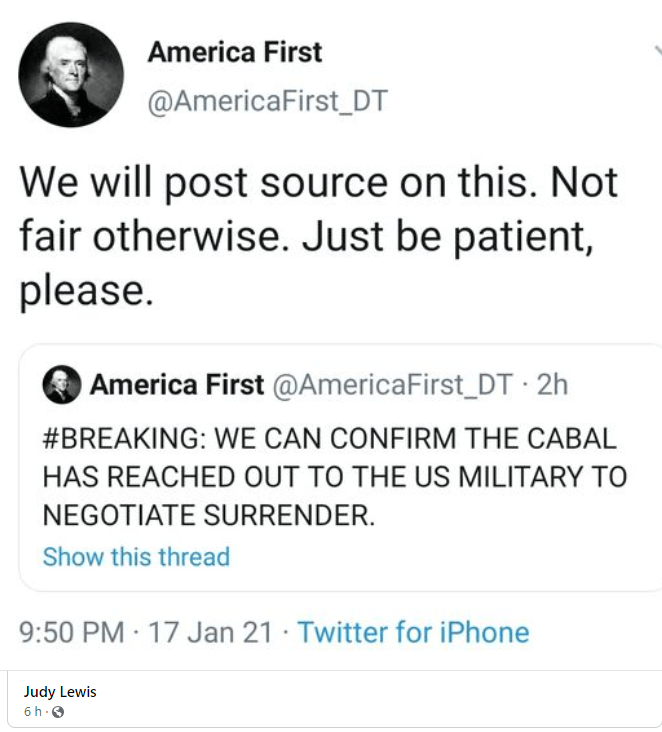Click the @AmericaFirst_DT handle under the header name
662x732 pixels.
coord(267,102)
